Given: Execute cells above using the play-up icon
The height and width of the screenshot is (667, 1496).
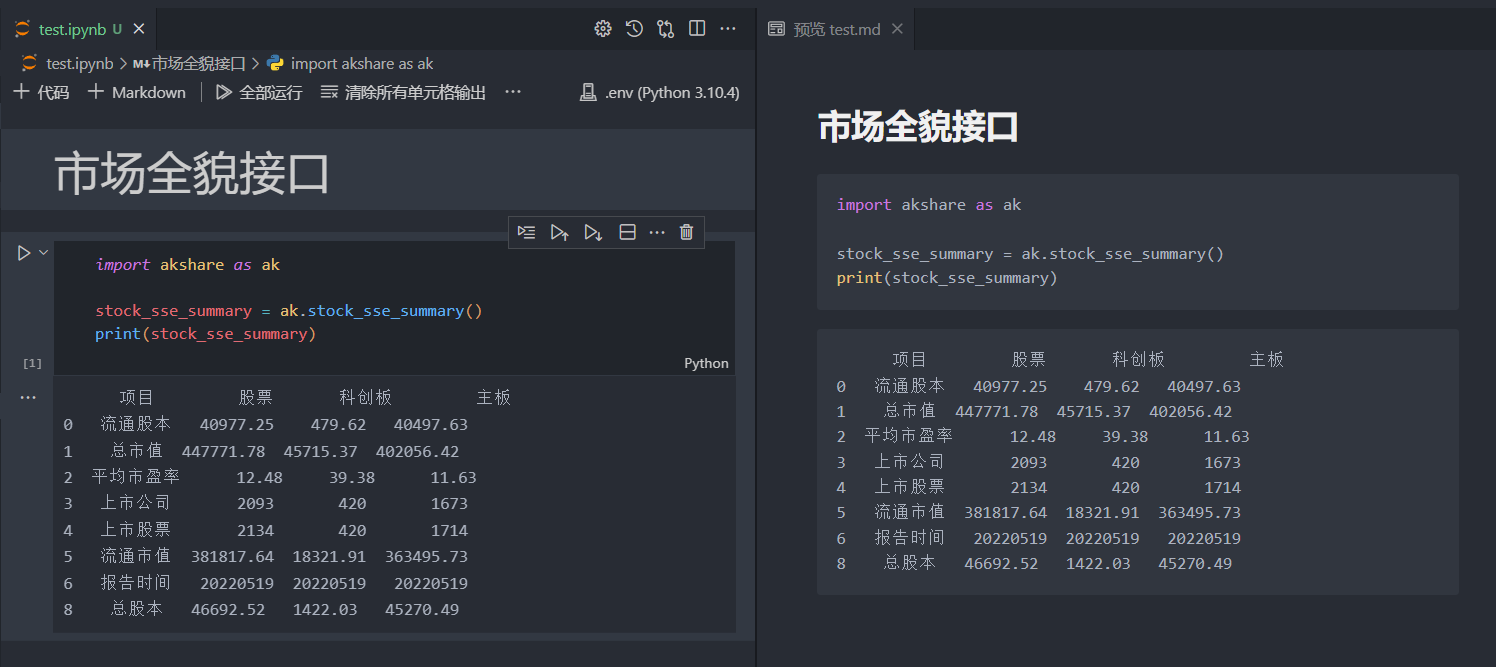Looking at the screenshot, I should (559, 231).
